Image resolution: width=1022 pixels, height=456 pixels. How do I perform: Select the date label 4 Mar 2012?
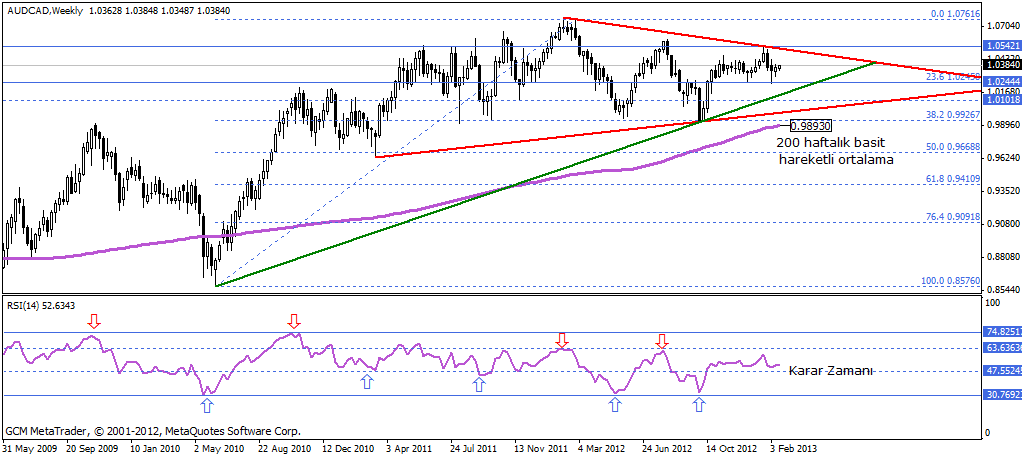pos(602,449)
